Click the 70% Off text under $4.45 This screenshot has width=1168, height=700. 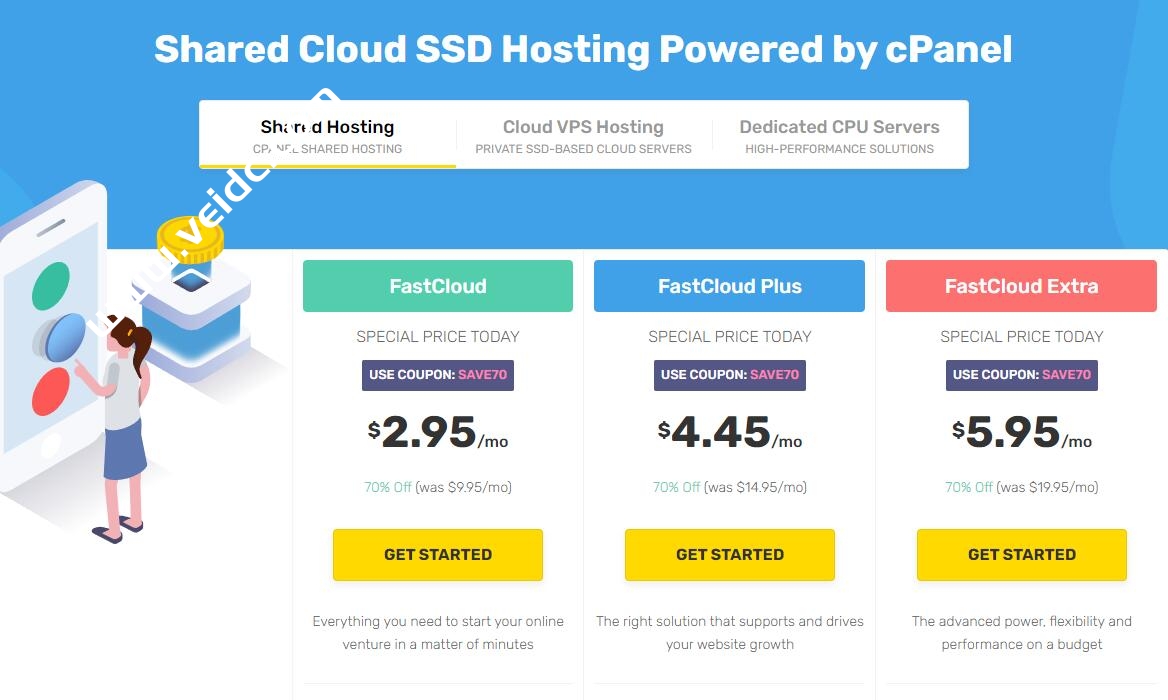pyautogui.click(x=676, y=488)
